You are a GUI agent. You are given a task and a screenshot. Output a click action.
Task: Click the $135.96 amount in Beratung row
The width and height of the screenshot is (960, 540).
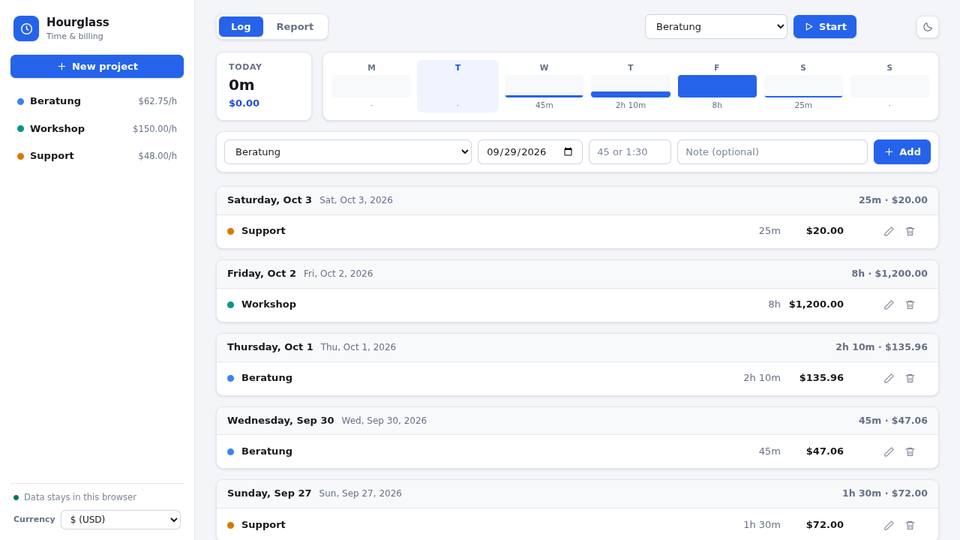pyautogui.click(x=821, y=378)
